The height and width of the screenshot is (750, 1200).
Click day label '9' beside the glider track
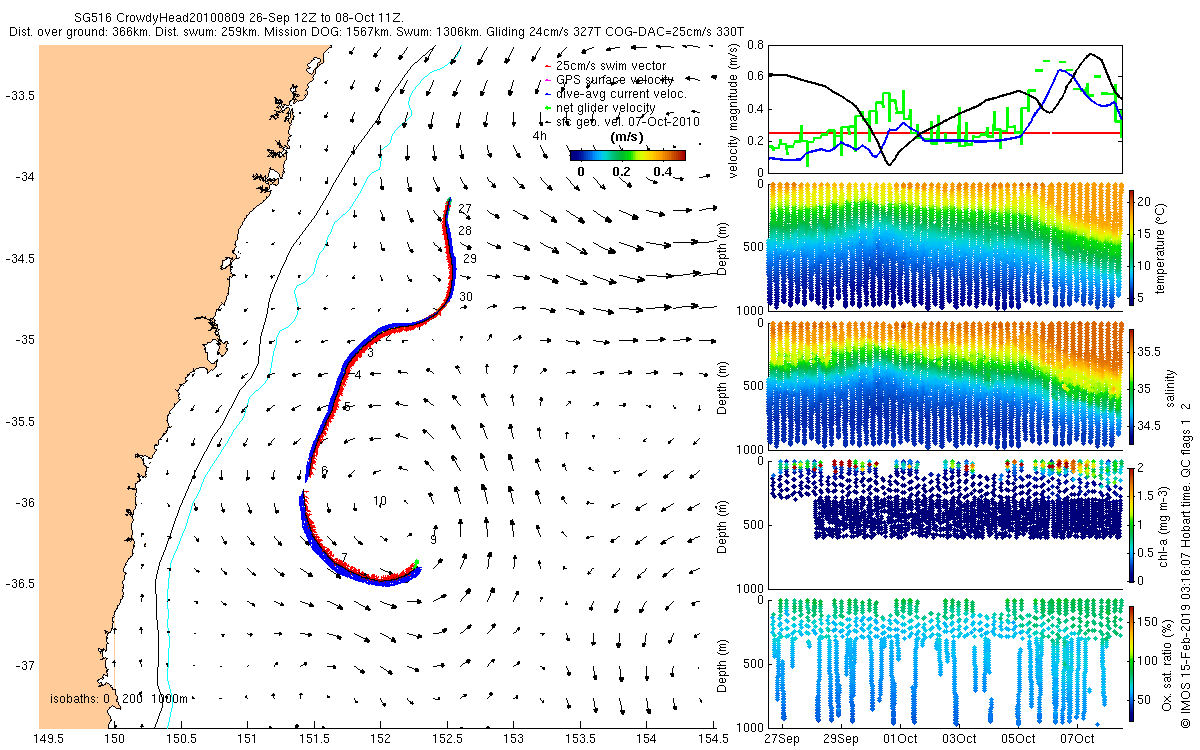[433, 540]
